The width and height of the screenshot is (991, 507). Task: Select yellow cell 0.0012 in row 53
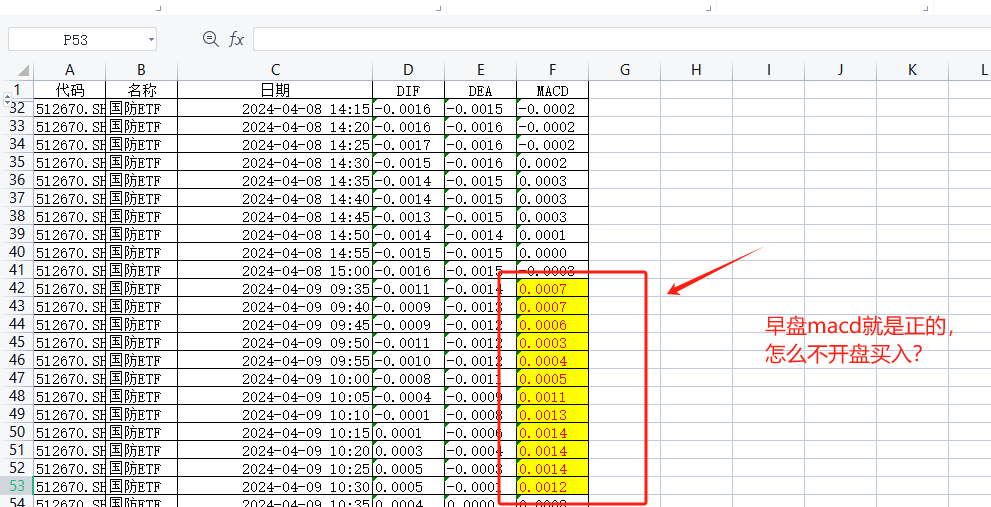(x=552, y=486)
